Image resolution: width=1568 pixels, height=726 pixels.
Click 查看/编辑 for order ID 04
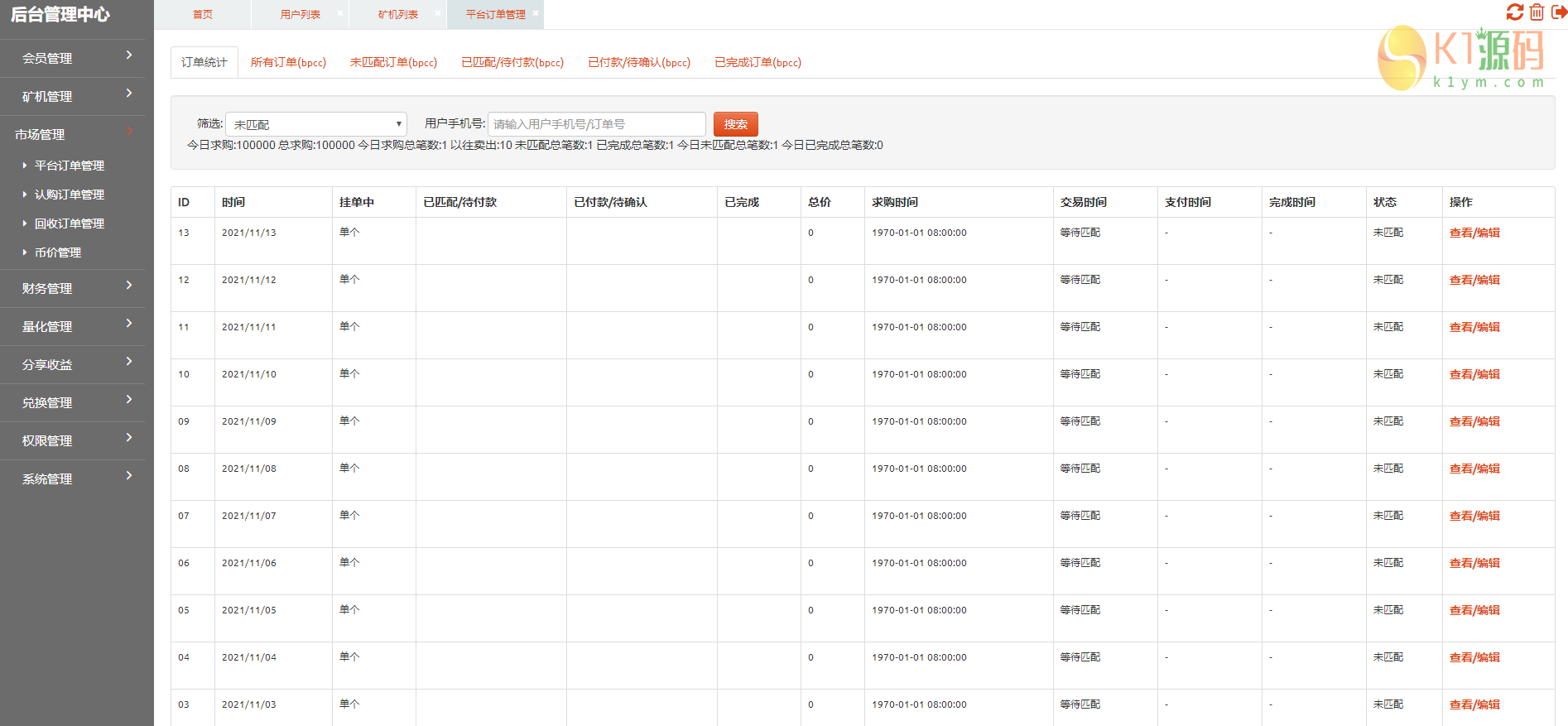[x=1474, y=657]
